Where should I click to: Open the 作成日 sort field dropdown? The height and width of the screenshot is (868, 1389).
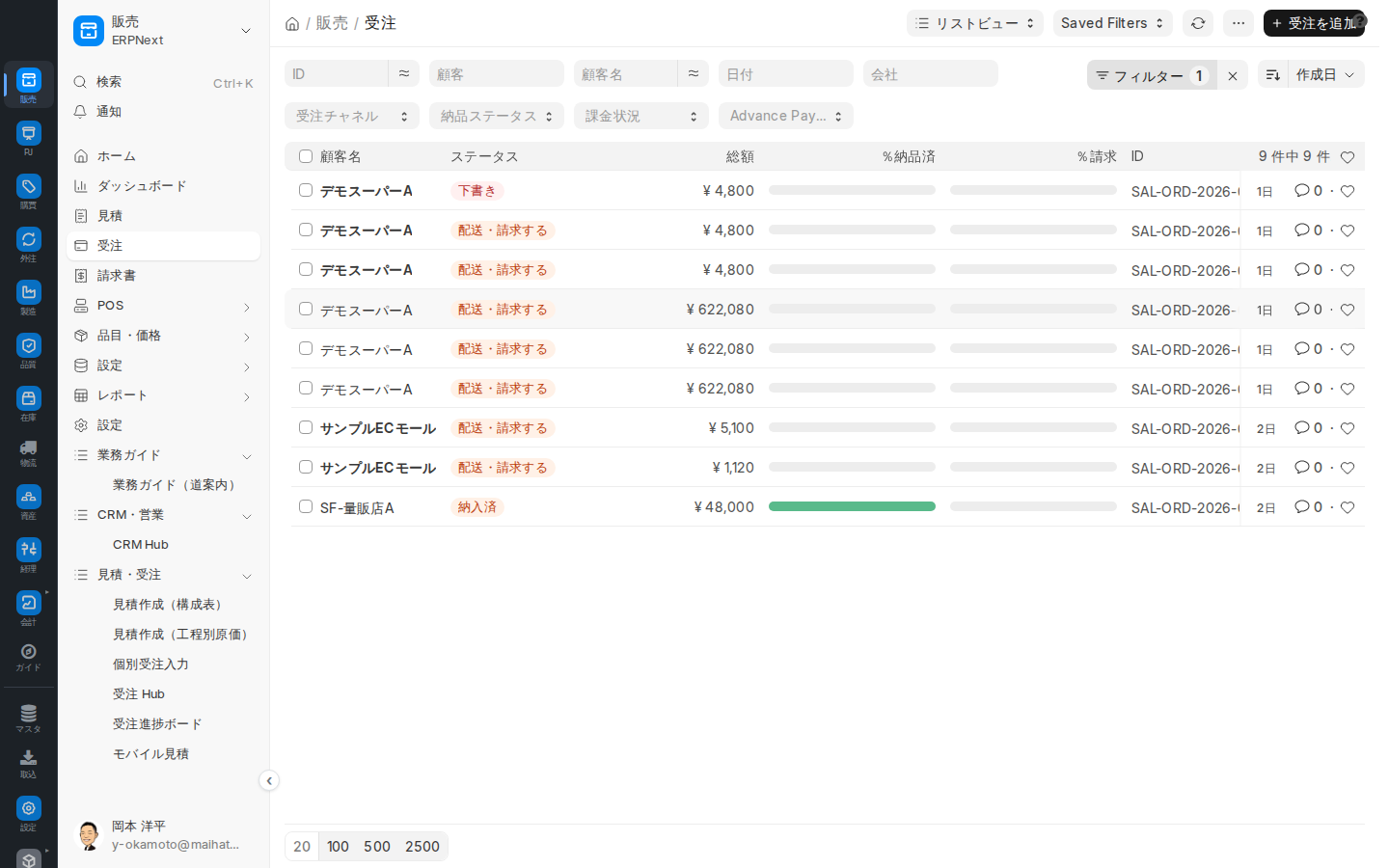point(1326,74)
